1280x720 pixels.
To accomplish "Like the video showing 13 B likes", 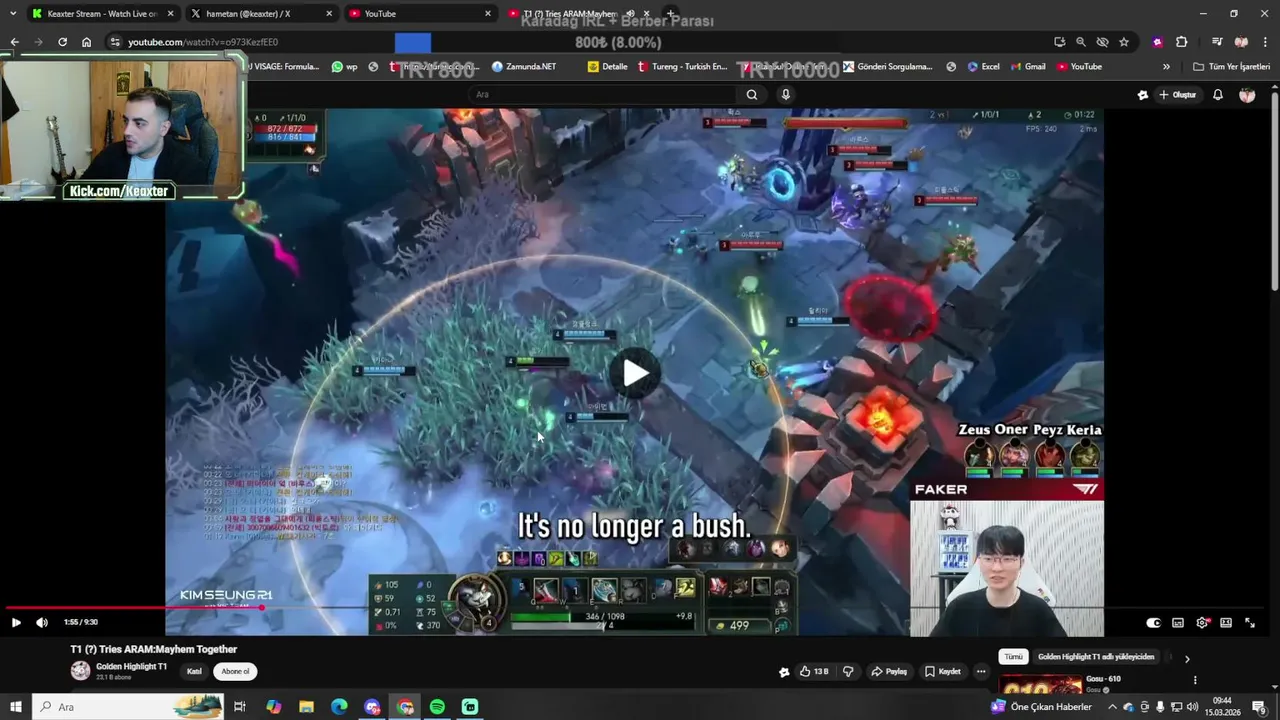I will click(816, 672).
